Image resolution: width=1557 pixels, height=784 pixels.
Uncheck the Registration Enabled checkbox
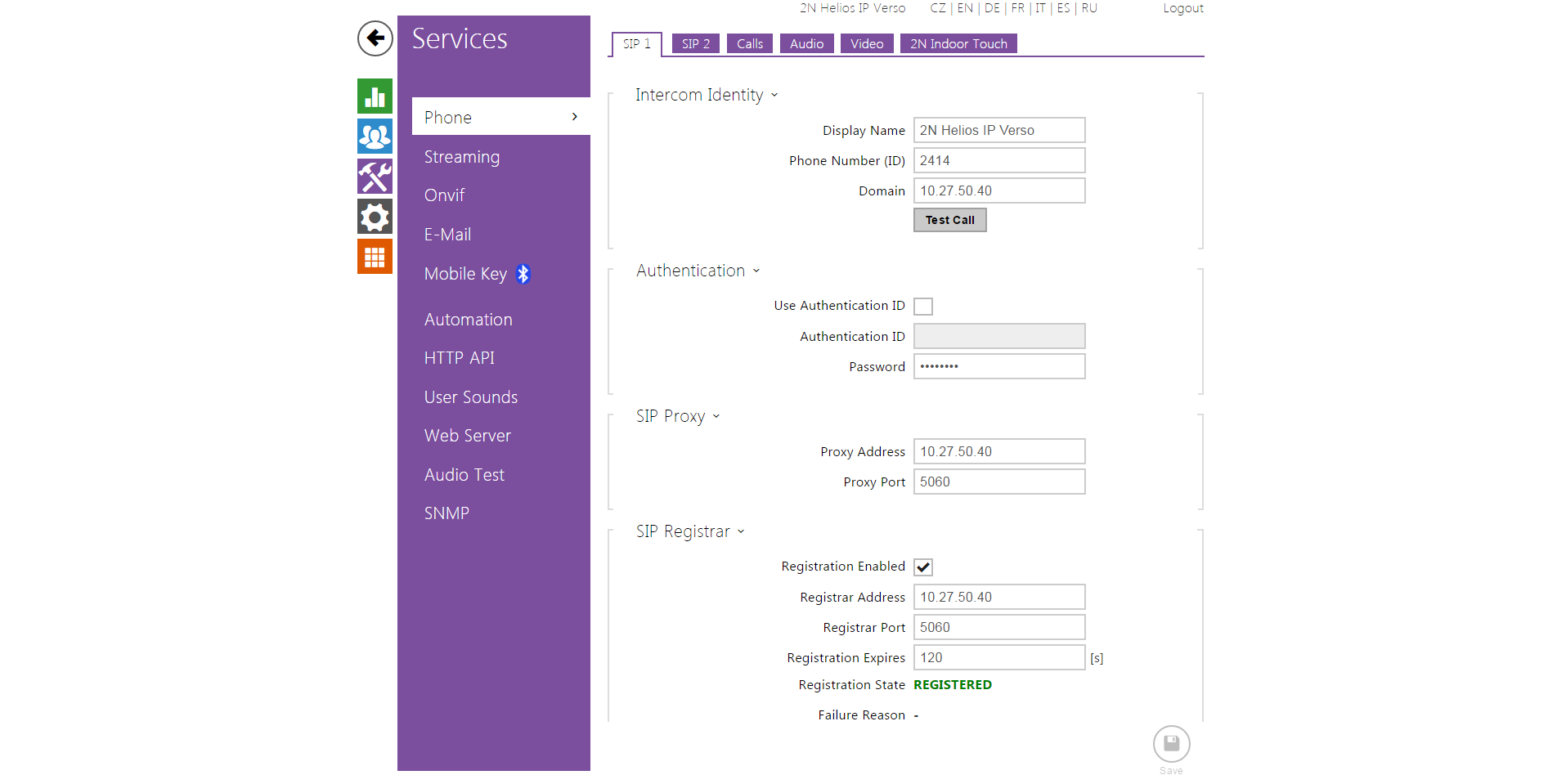click(x=923, y=567)
